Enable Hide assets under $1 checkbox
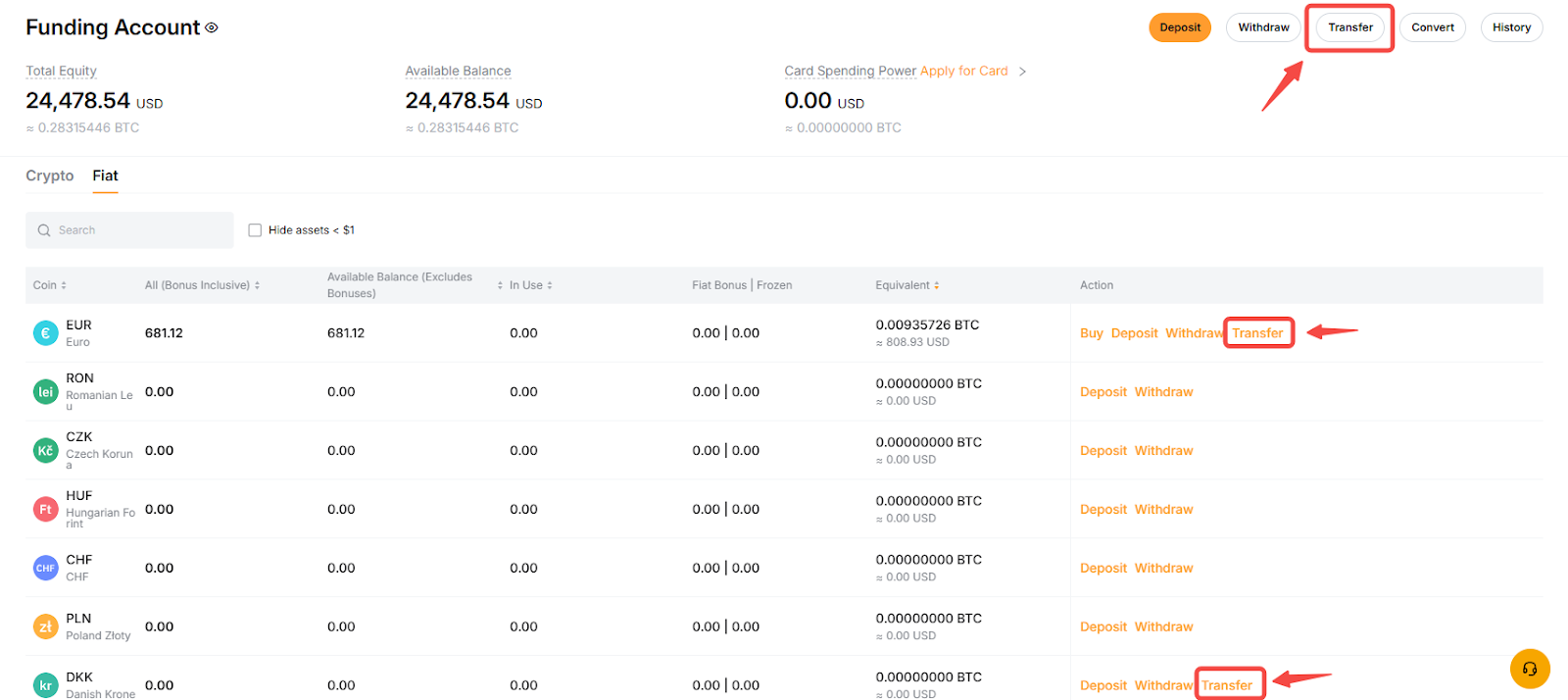 [x=255, y=230]
